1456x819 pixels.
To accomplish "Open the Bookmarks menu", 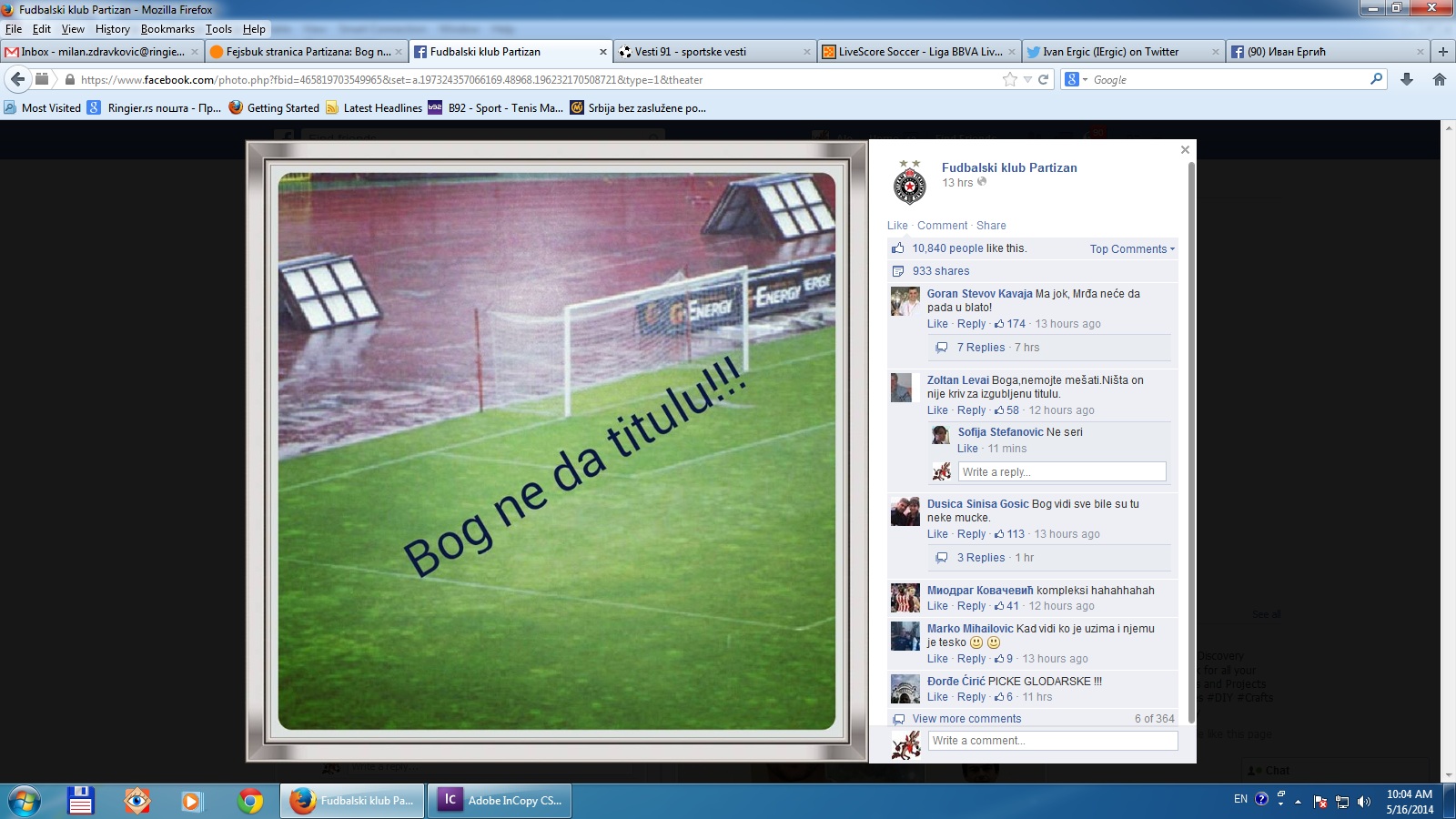I will pyautogui.click(x=167, y=29).
